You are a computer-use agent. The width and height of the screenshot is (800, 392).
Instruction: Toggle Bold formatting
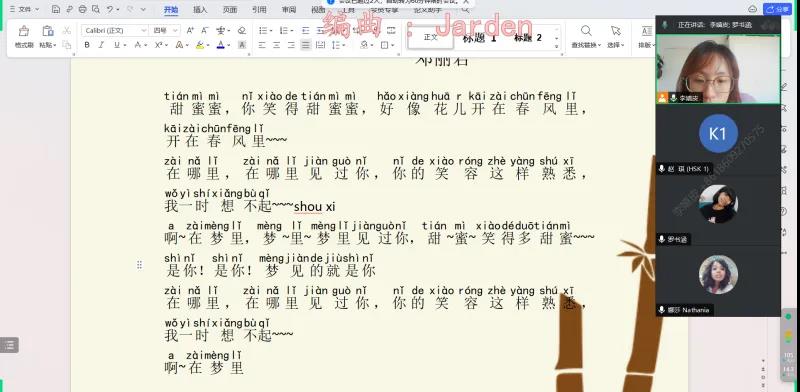coord(87,45)
